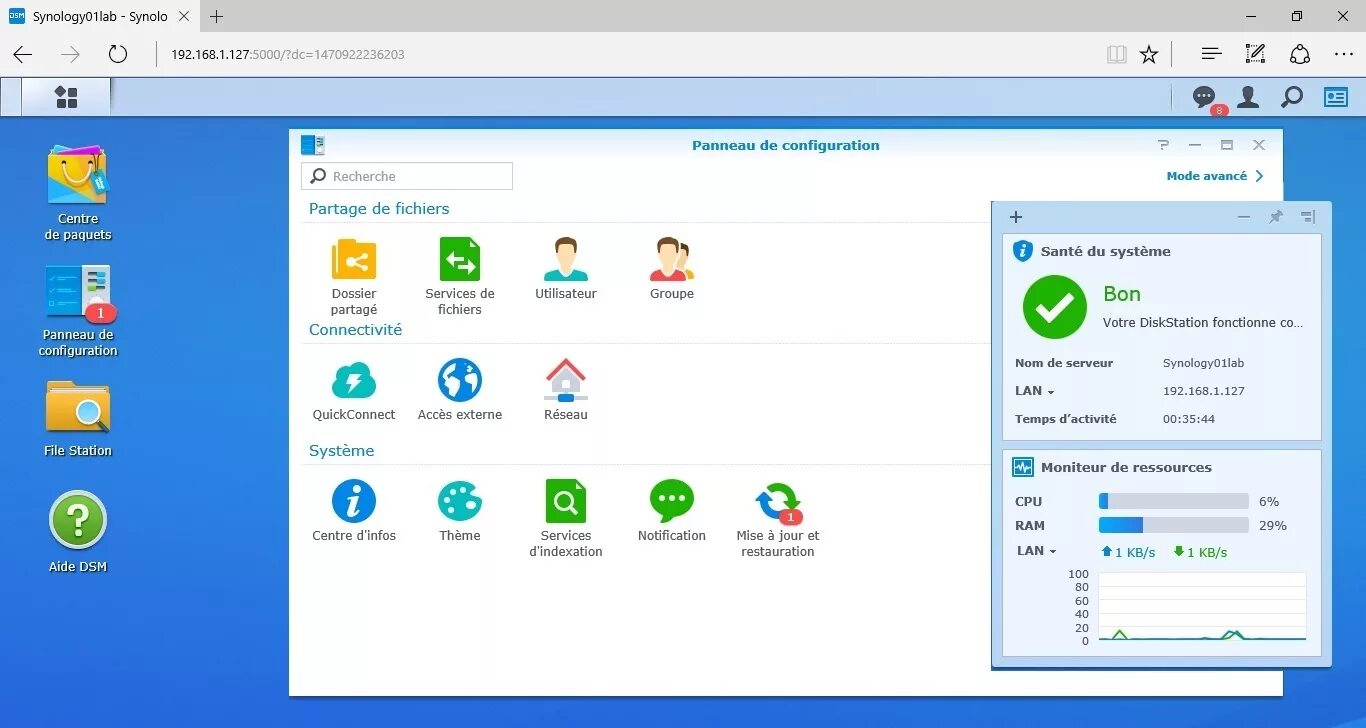Refresh the browser page

(118, 54)
